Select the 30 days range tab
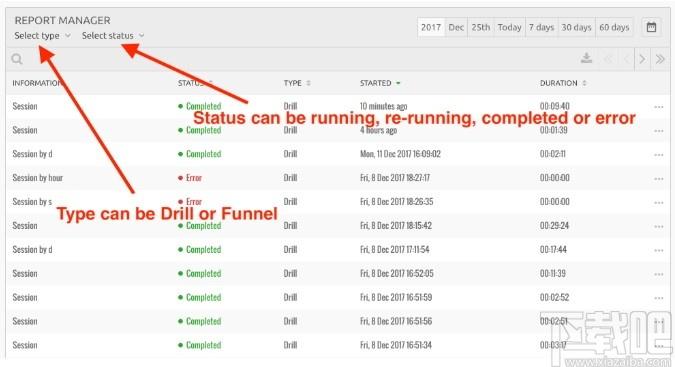 click(577, 28)
